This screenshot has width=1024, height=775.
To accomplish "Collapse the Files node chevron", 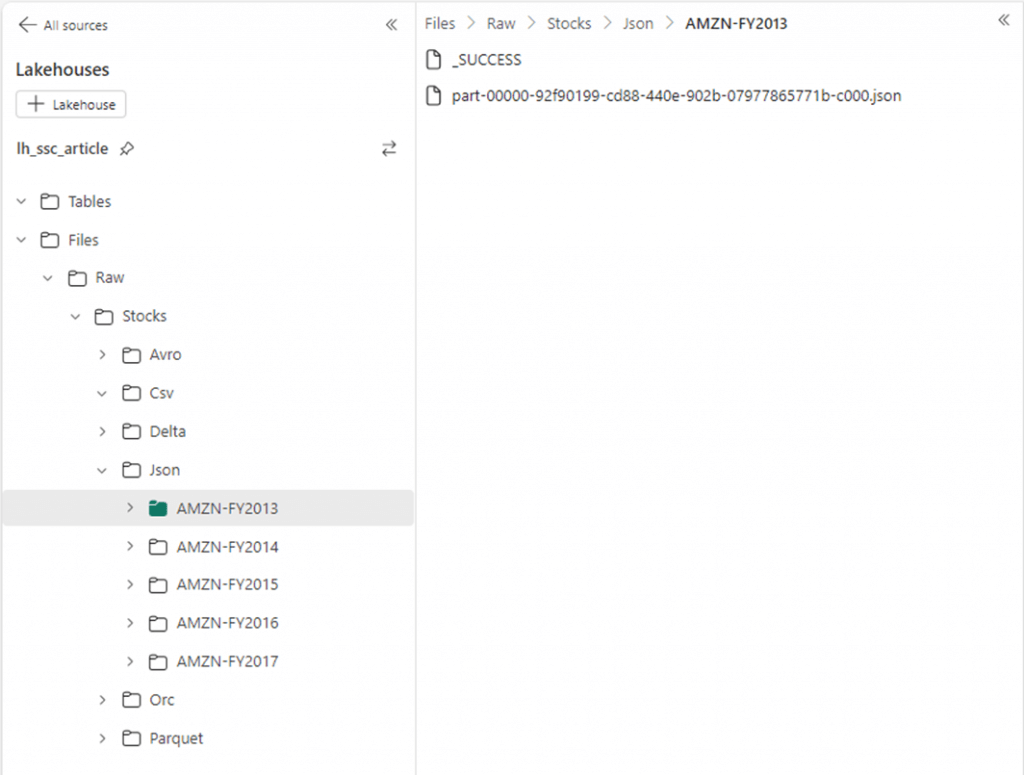I will coord(22,240).
